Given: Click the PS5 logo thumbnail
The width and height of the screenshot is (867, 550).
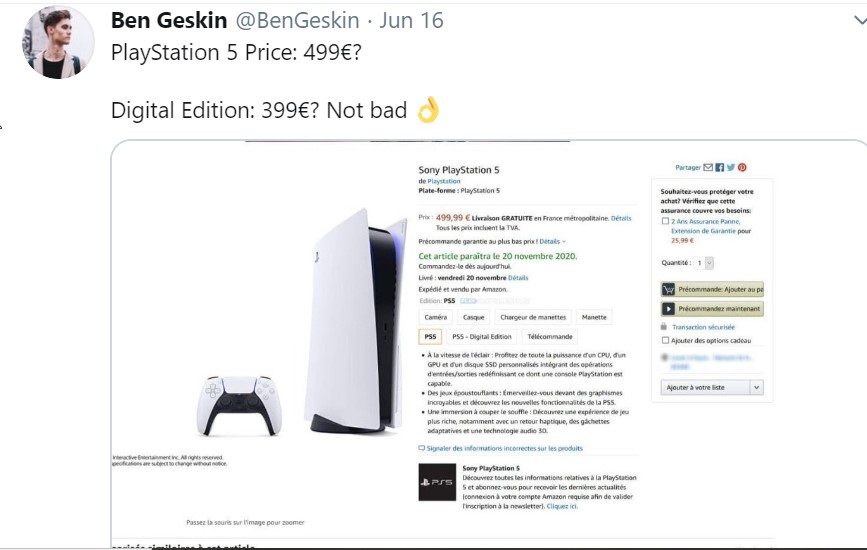Looking at the screenshot, I should [437, 482].
